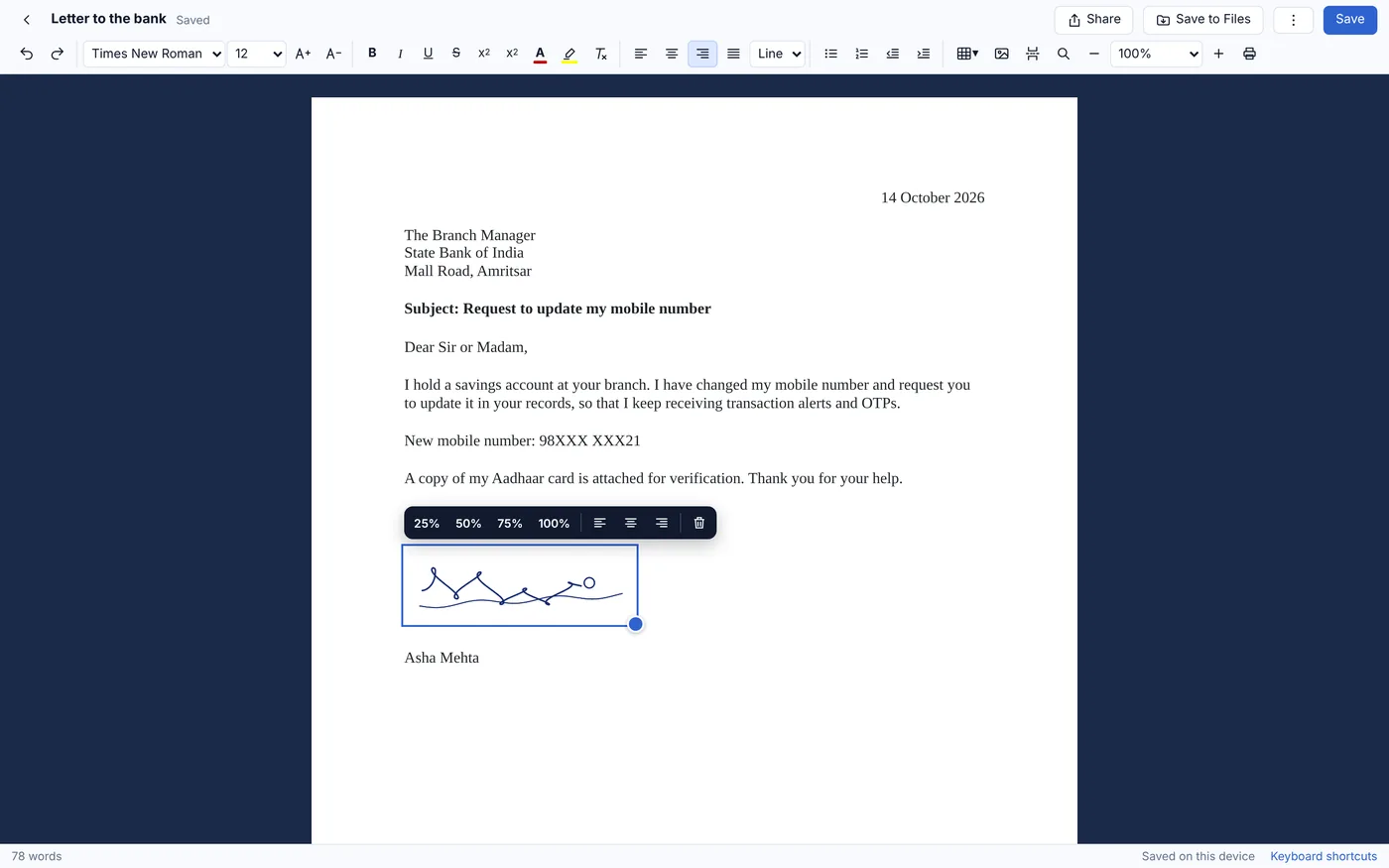Toggle bold formatting
The height and width of the screenshot is (868, 1389).
click(x=372, y=54)
